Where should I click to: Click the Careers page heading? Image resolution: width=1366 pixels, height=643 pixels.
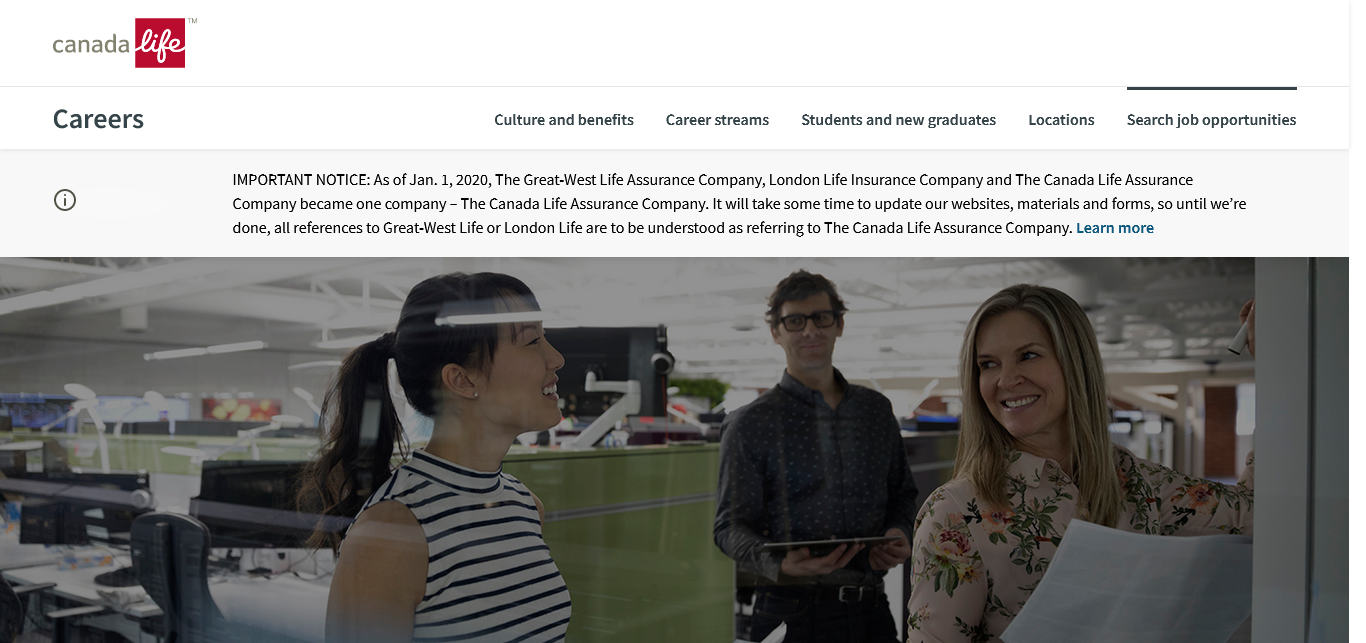click(x=98, y=119)
